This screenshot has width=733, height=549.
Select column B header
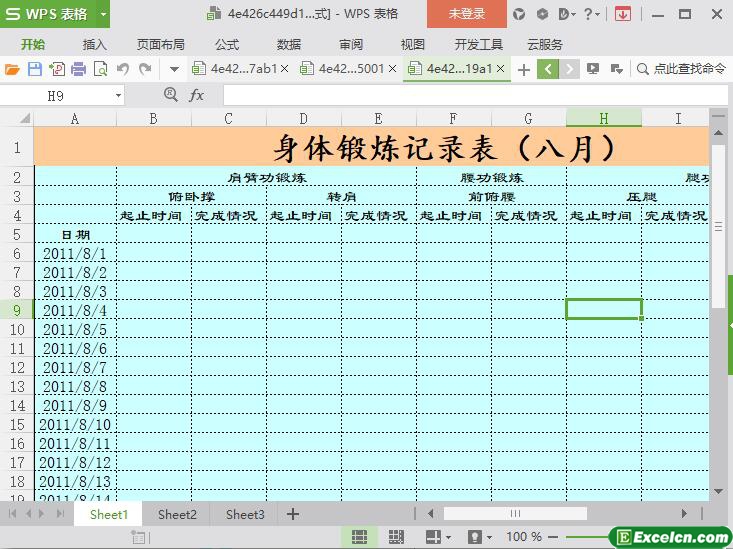coord(153,118)
